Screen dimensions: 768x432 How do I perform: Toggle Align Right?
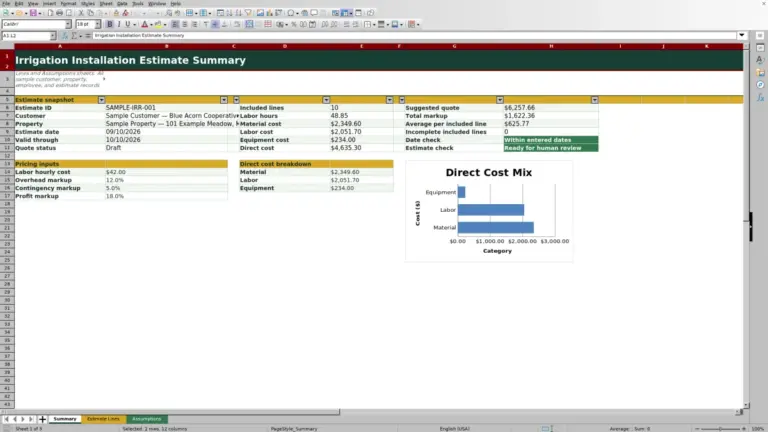coord(194,24)
